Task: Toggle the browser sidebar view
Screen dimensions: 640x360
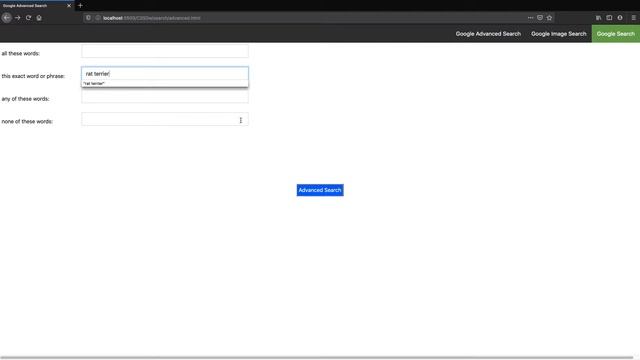Action: [609, 18]
